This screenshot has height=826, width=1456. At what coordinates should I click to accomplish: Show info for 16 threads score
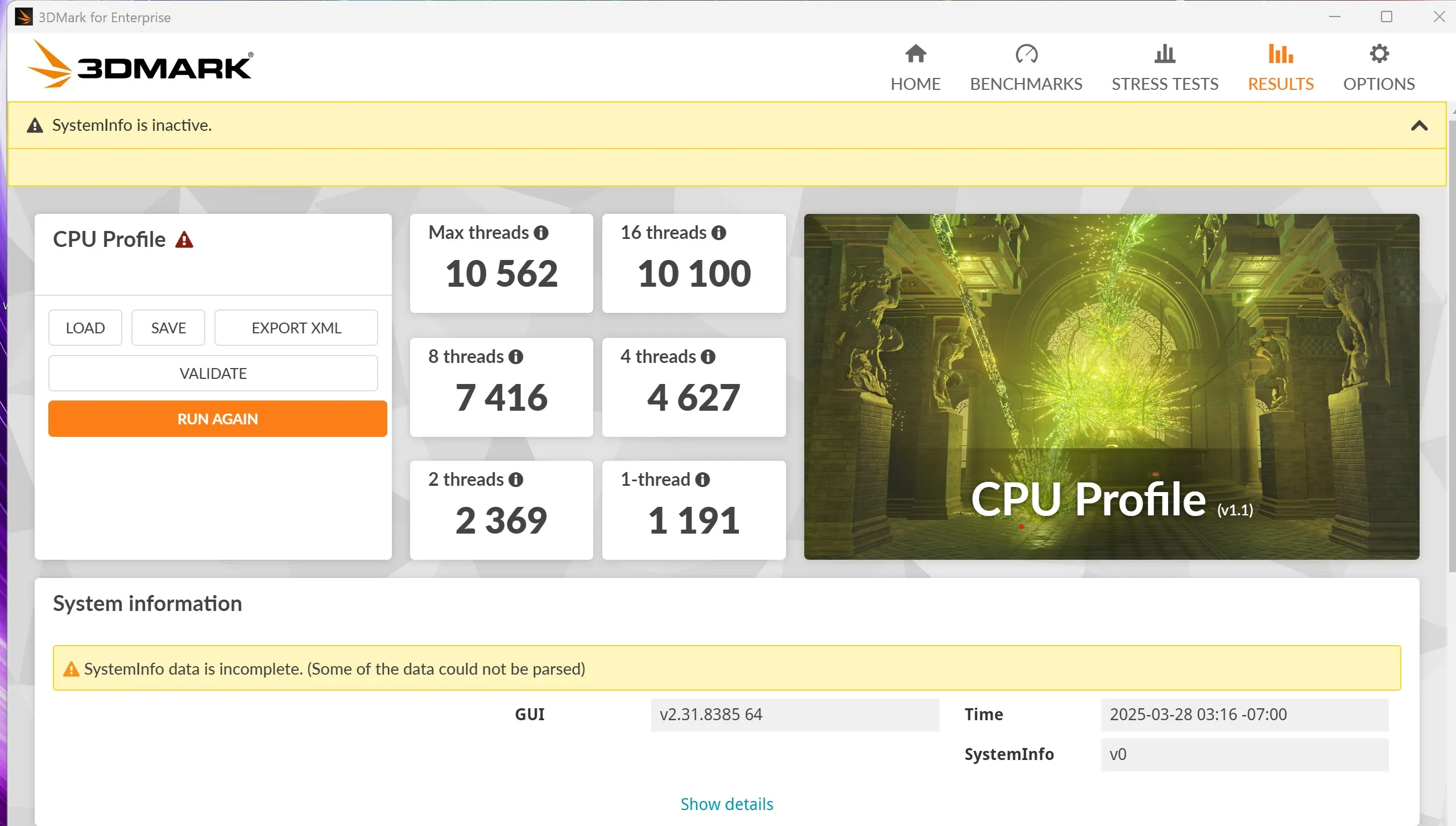(719, 233)
